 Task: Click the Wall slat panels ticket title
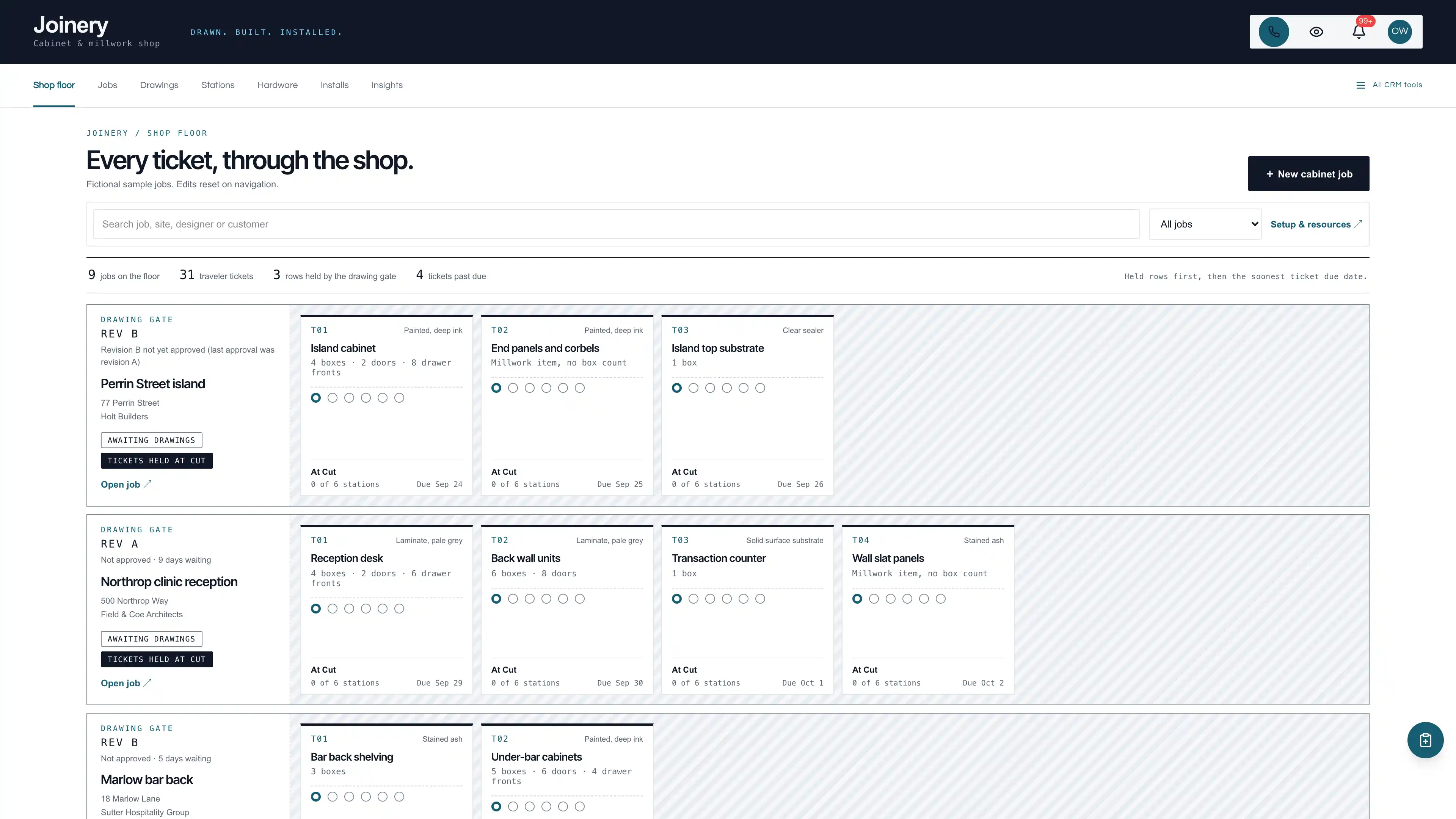(x=888, y=559)
